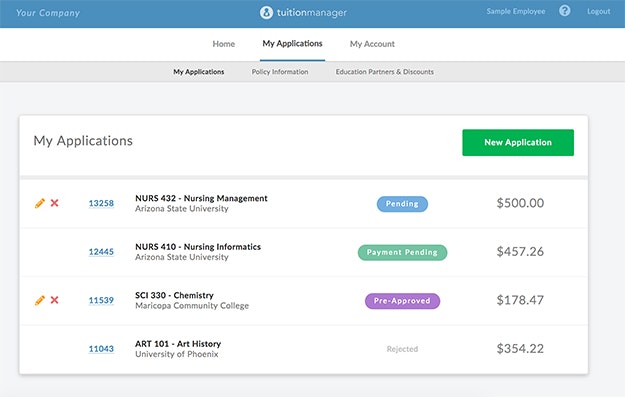Screen dimensions: 625x397
Task: Delete application 13258 with red X
Action: pos(55,203)
